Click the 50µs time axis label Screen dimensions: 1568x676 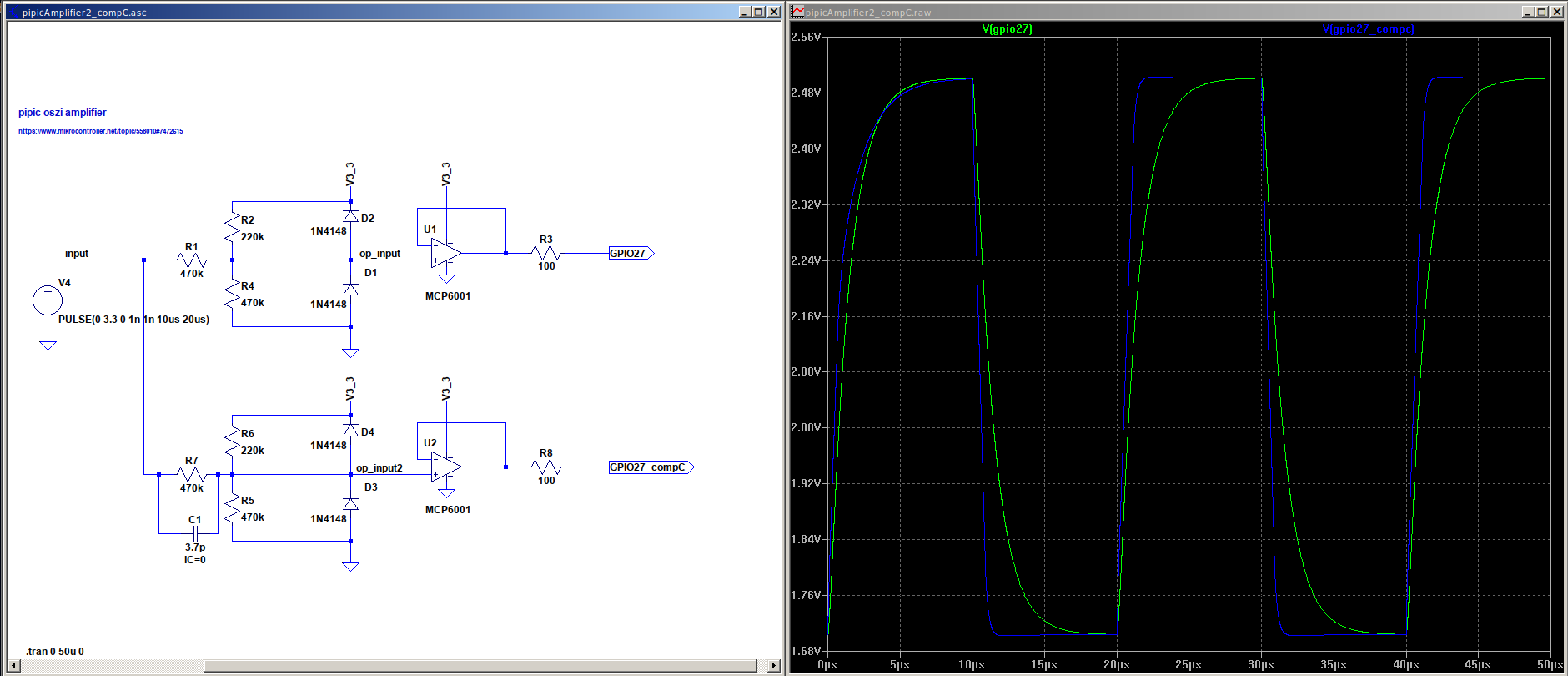pos(1550,665)
